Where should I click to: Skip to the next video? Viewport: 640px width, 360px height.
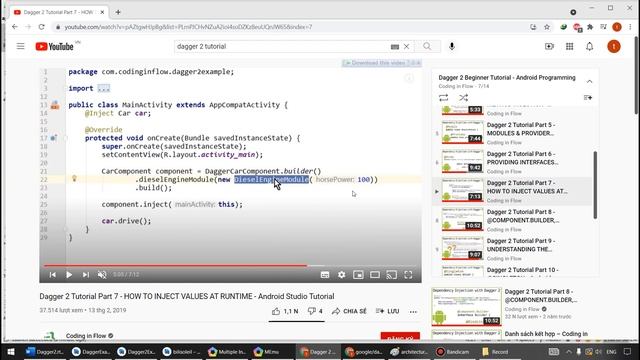(85, 275)
